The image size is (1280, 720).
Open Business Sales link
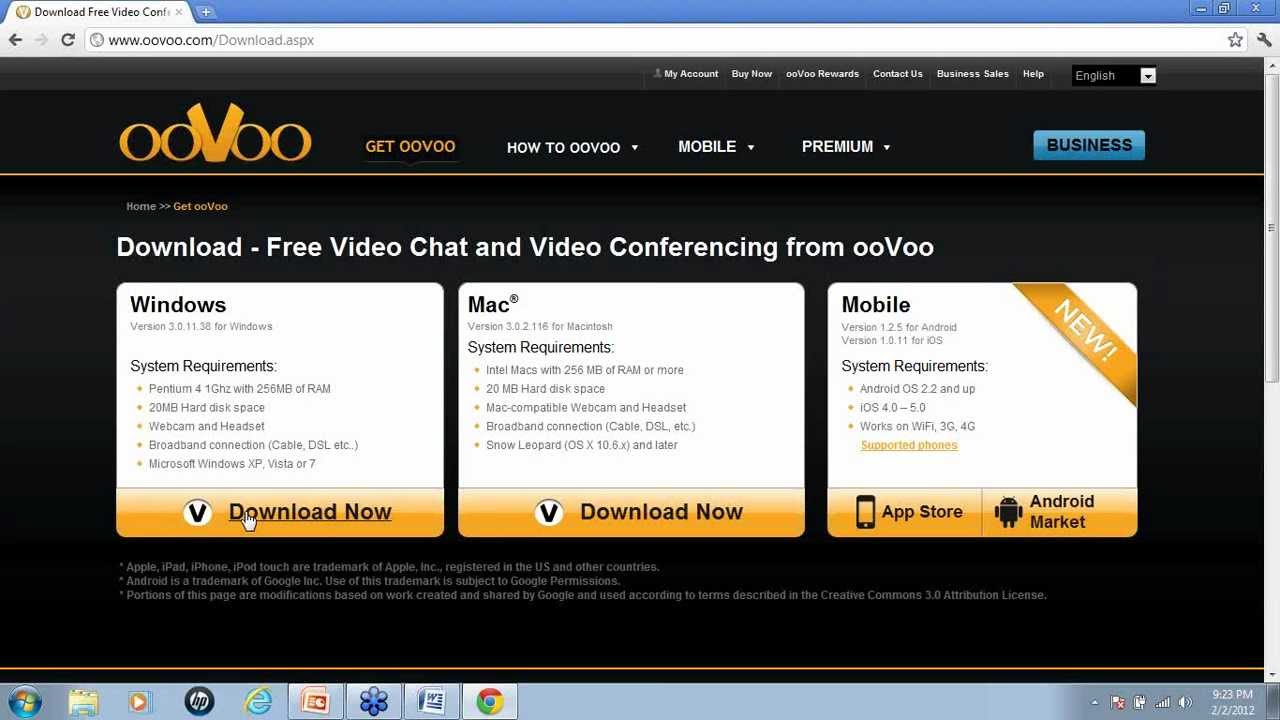[x=973, y=74]
